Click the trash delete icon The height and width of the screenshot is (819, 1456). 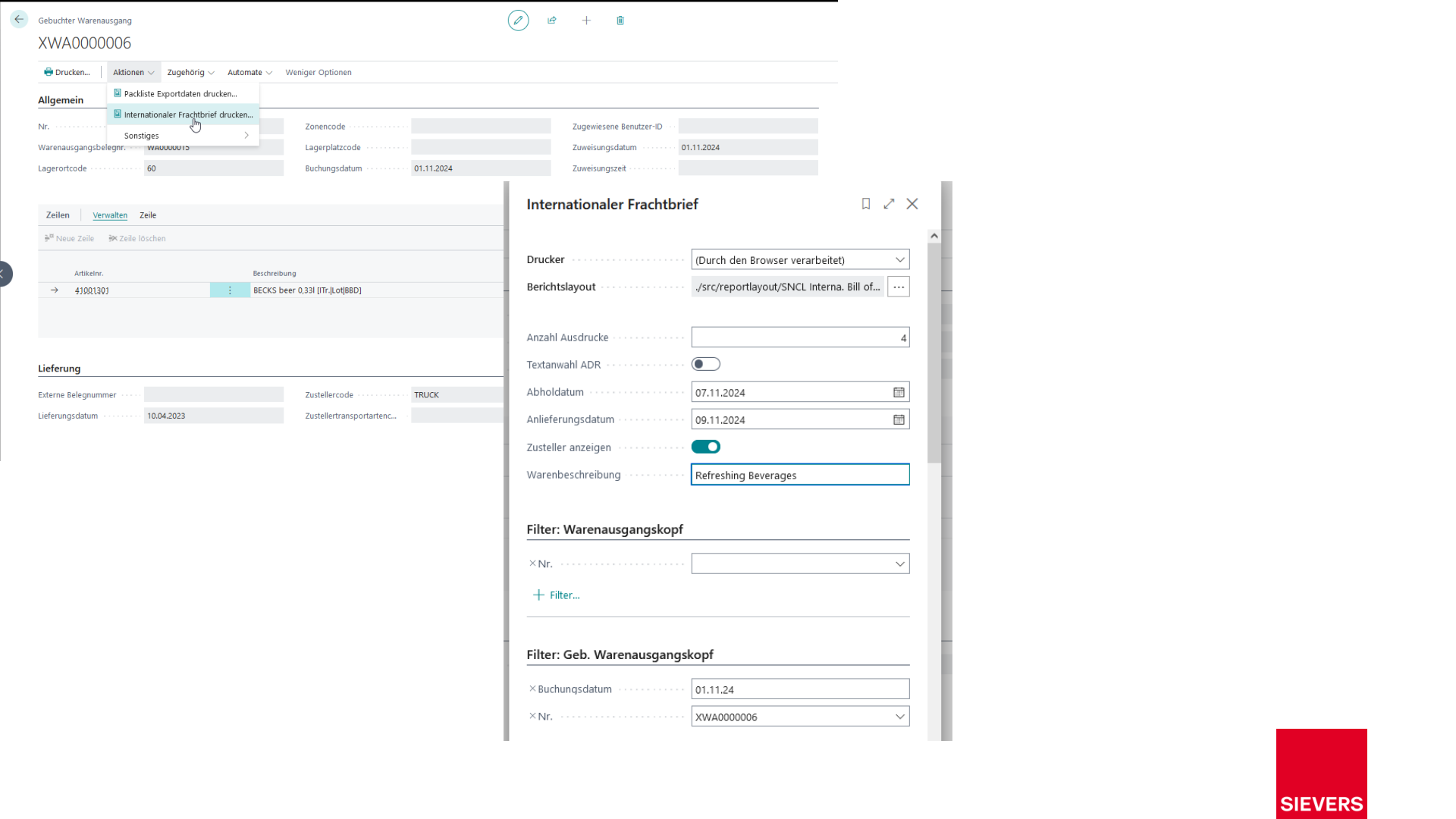[x=620, y=20]
